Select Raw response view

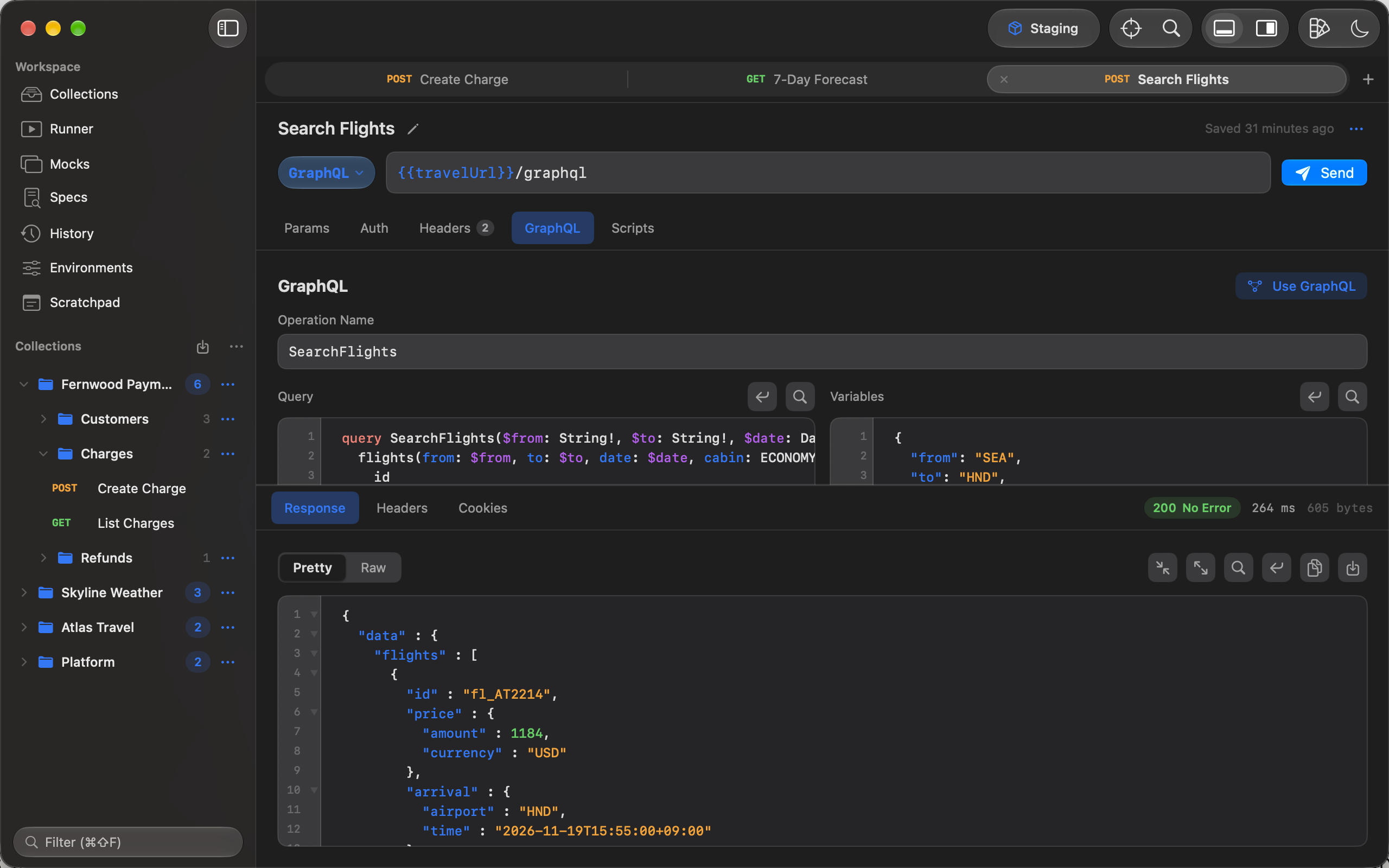(x=373, y=568)
